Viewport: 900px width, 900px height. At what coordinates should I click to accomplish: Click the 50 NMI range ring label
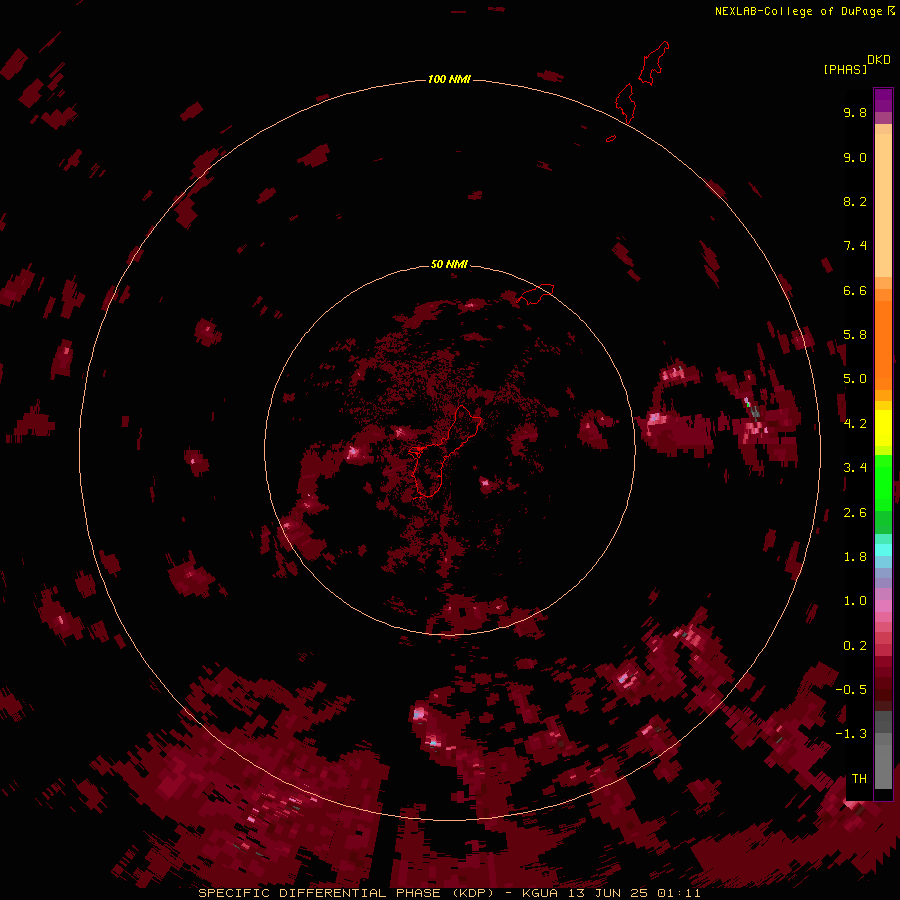(x=449, y=264)
